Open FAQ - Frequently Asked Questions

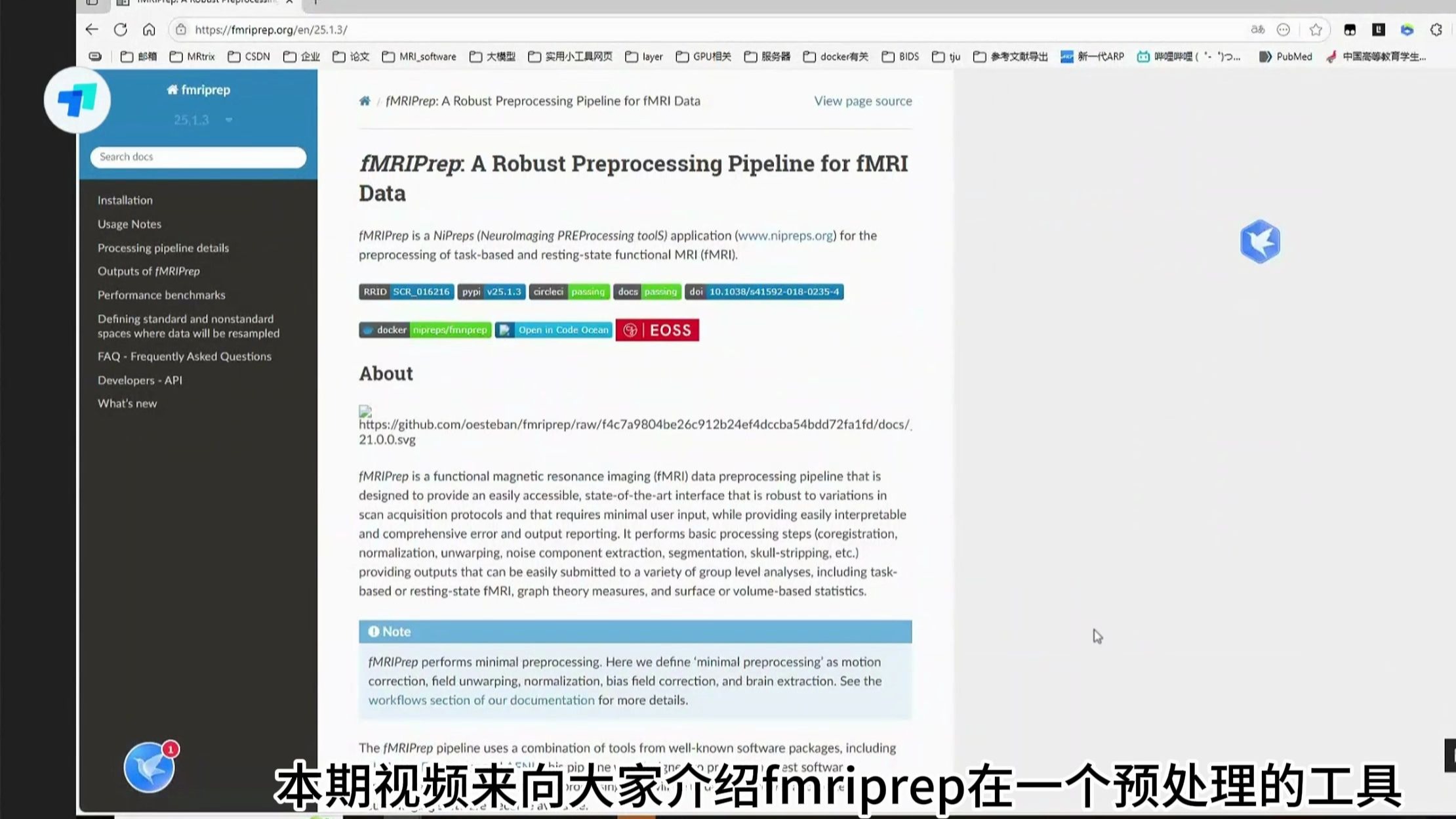(x=184, y=356)
